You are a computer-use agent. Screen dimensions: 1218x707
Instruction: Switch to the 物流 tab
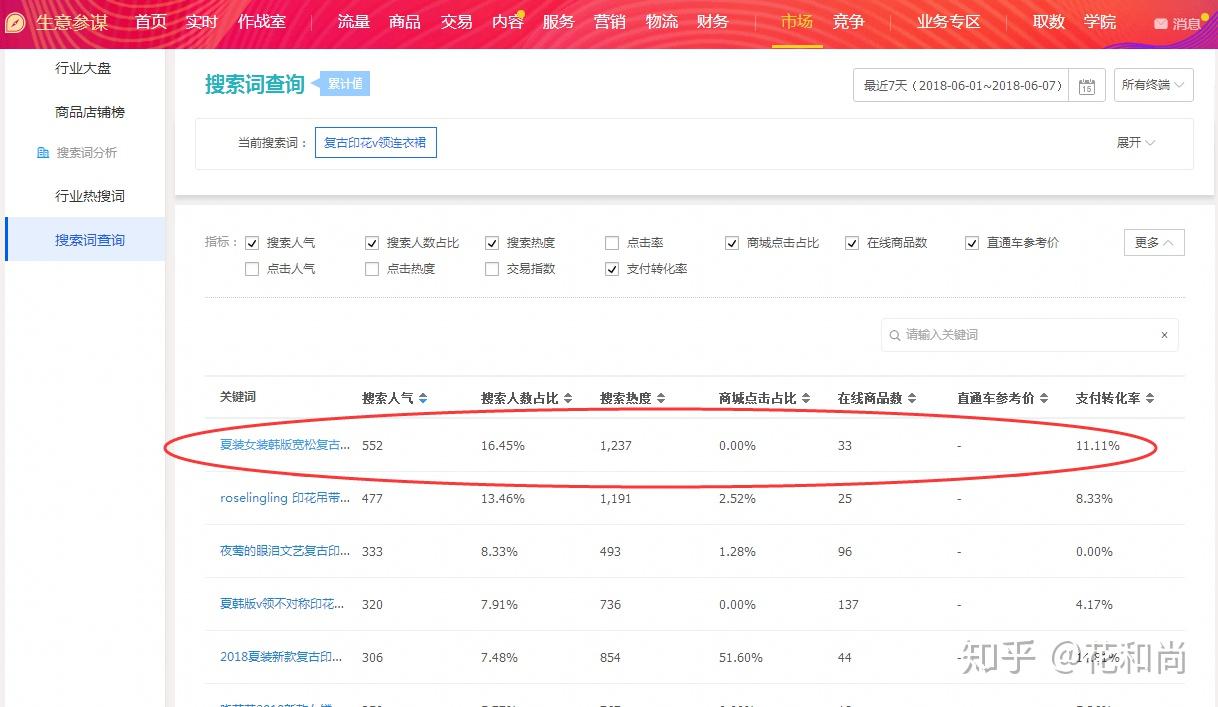tap(662, 22)
